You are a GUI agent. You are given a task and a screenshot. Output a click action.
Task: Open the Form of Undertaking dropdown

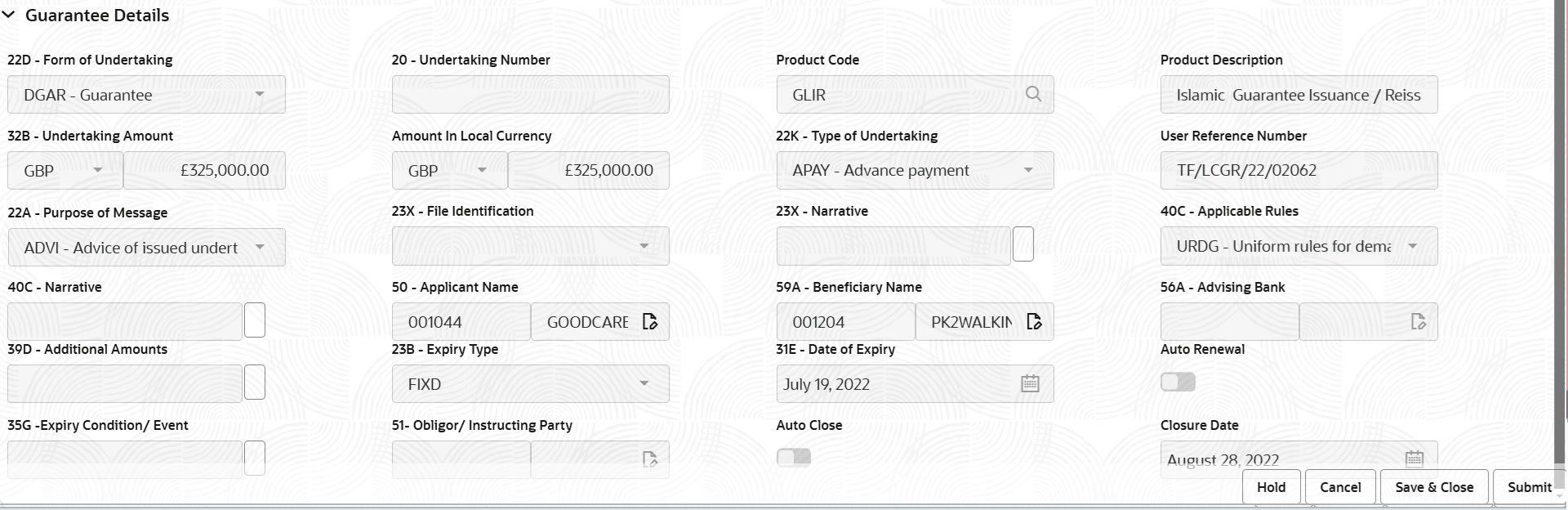pyautogui.click(x=260, y=95)
